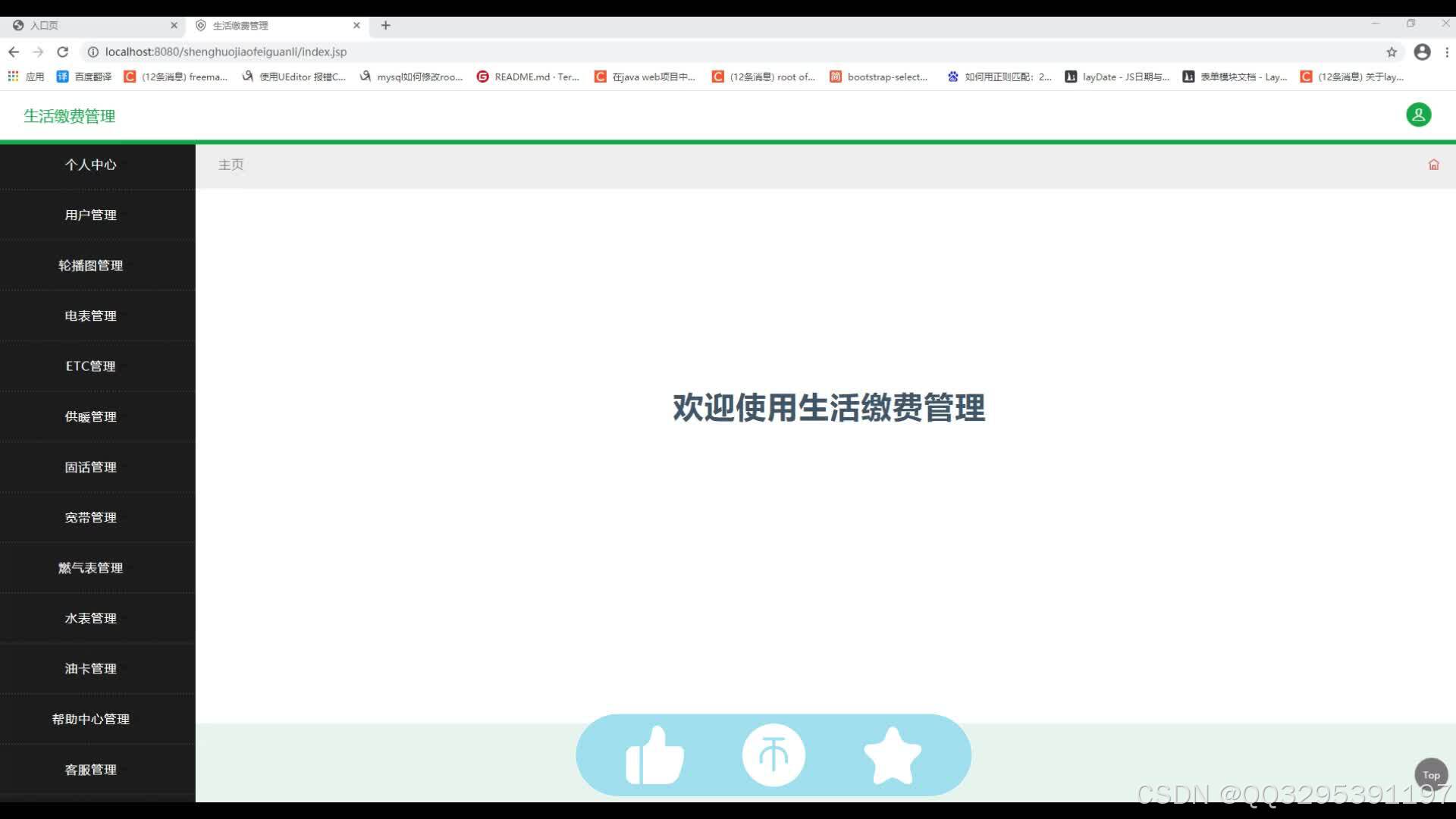Open the README.md bookmark
The height and width of the screenshot is (819, 1456).
tap(528, 77)
